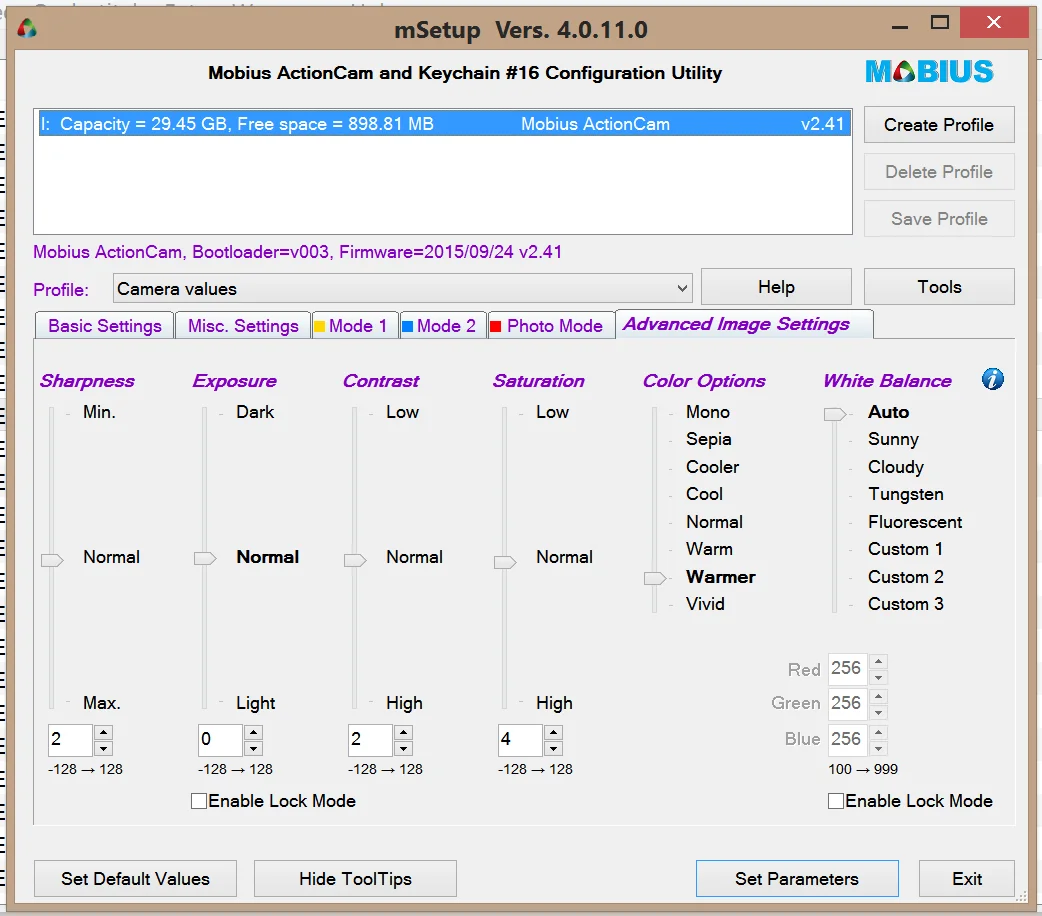Click Set Default Values
The image size is (1042, 916).
coord(136,879)
